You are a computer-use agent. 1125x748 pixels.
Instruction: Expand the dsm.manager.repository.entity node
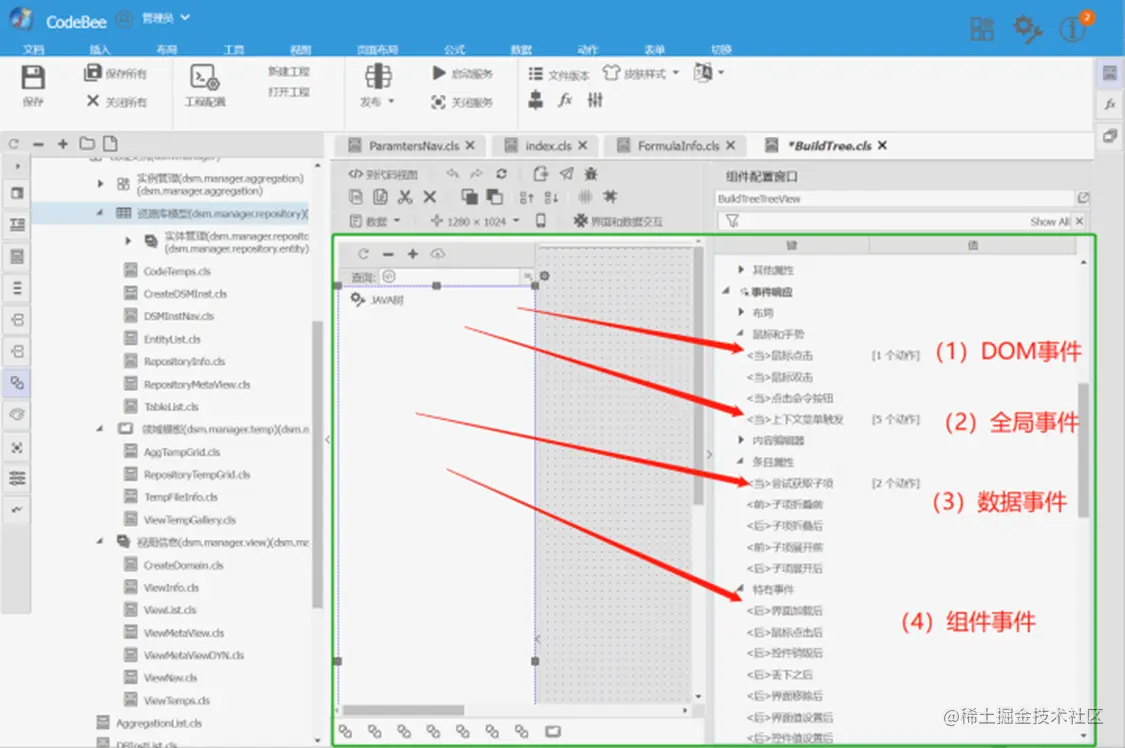[128, 241]
